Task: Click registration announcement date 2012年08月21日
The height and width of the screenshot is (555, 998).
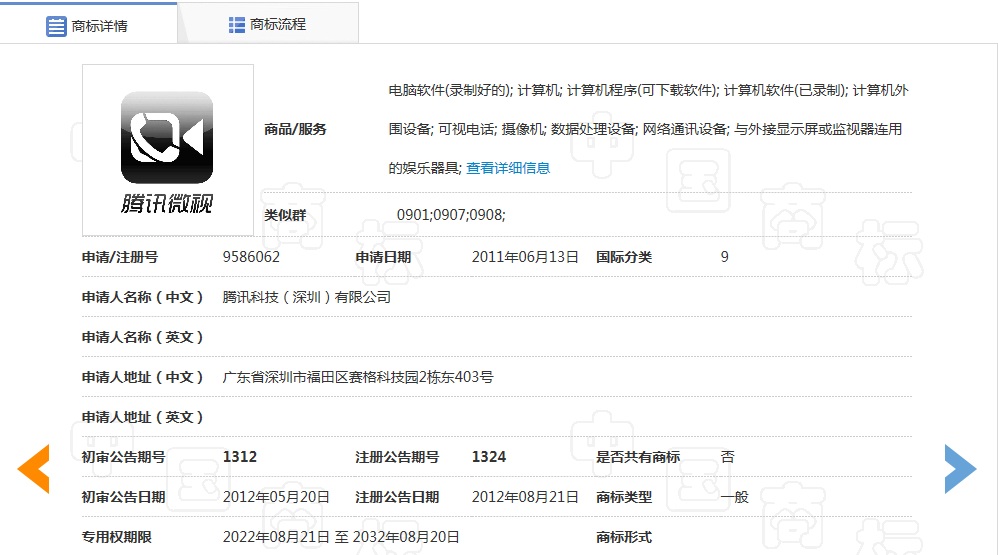Action: [525, 497]
